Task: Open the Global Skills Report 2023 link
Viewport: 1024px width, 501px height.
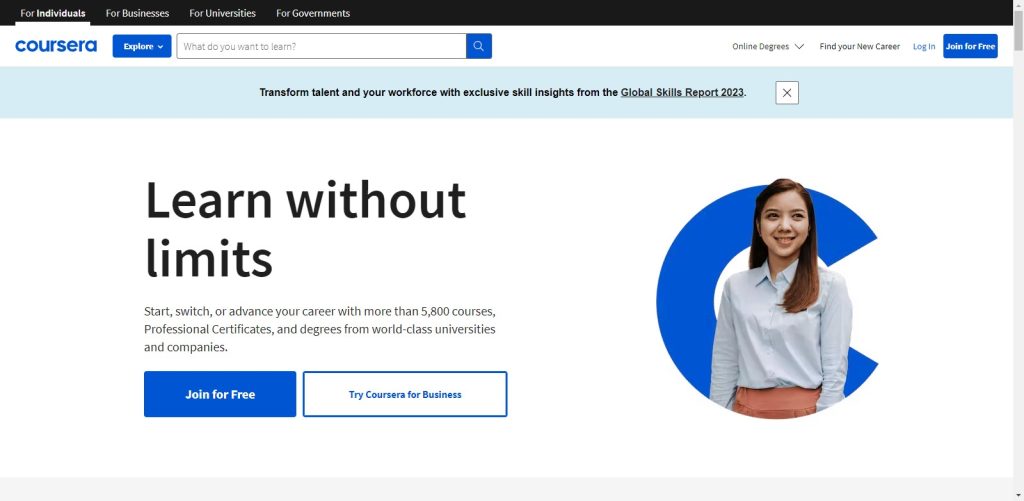Action: coord(682,93)
